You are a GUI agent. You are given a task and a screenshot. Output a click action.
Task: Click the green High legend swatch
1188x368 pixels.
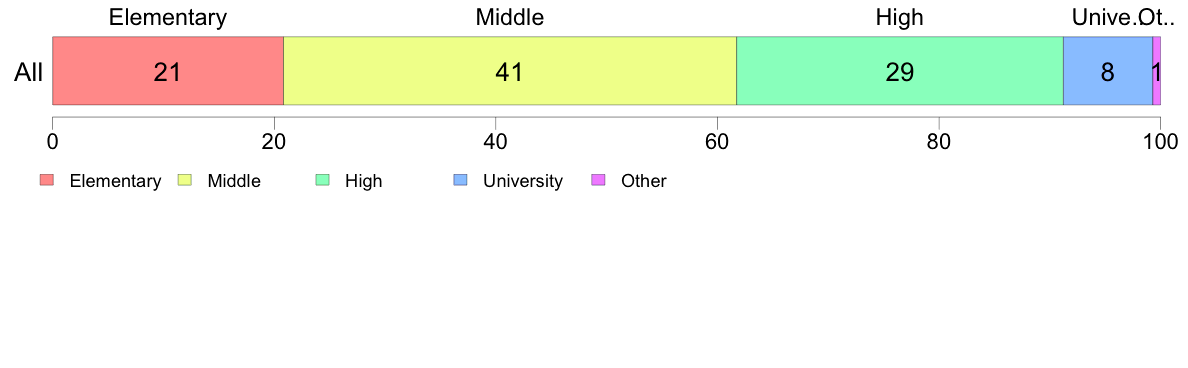323,180
